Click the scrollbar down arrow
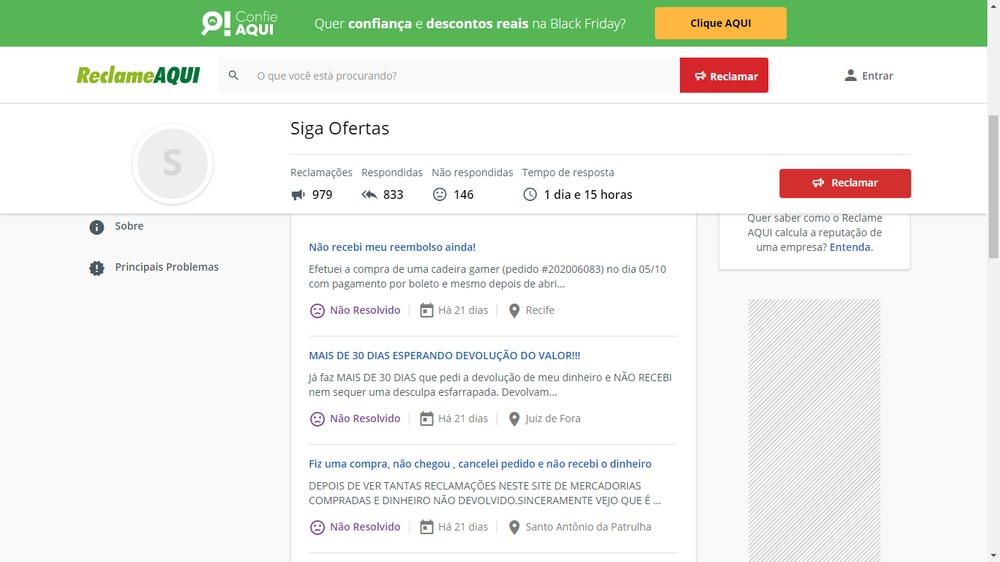Viewport: 1000px width, 562px height. (993, 556)
